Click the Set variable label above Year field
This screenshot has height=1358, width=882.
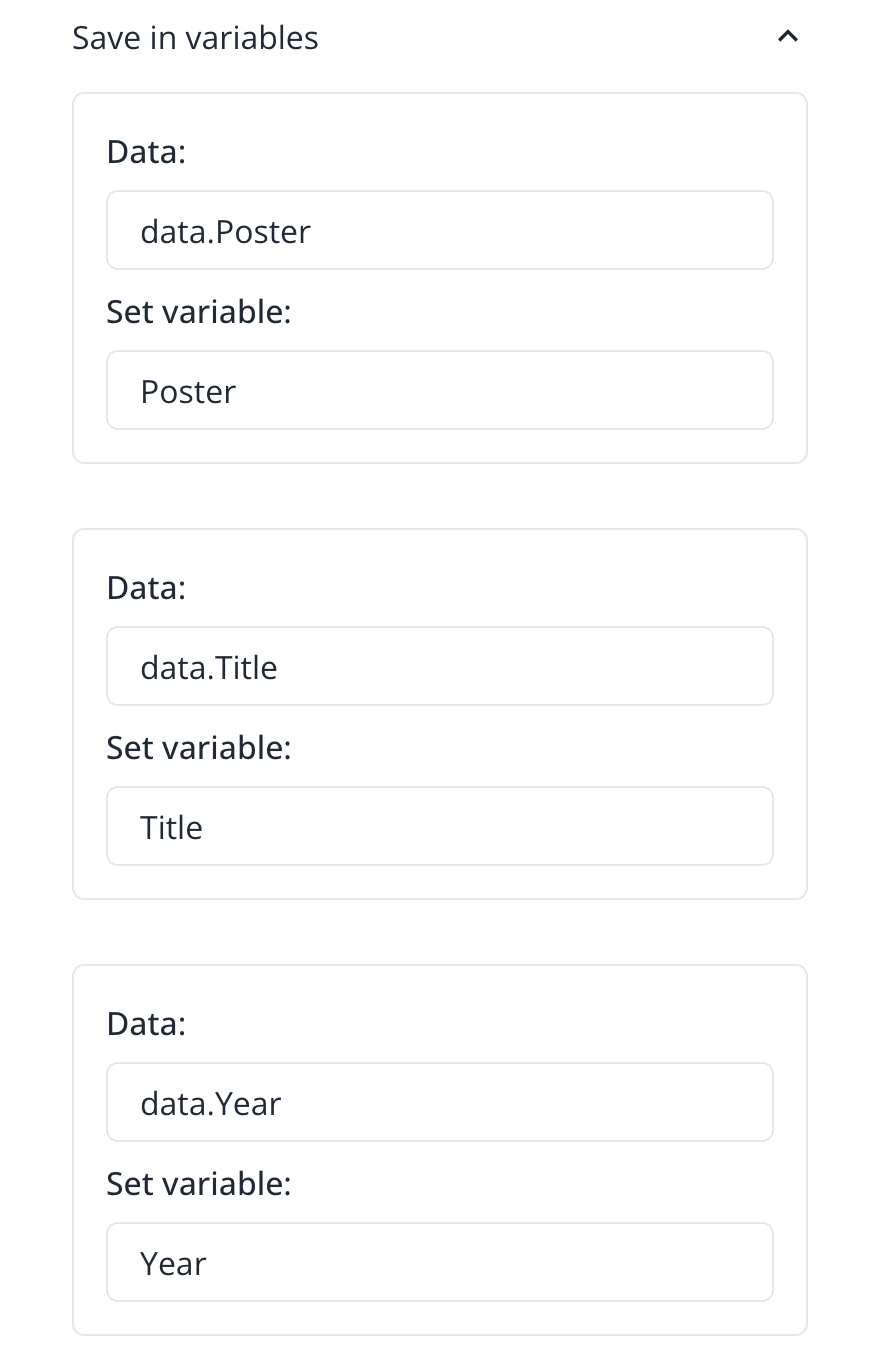tap(198, 1184)
